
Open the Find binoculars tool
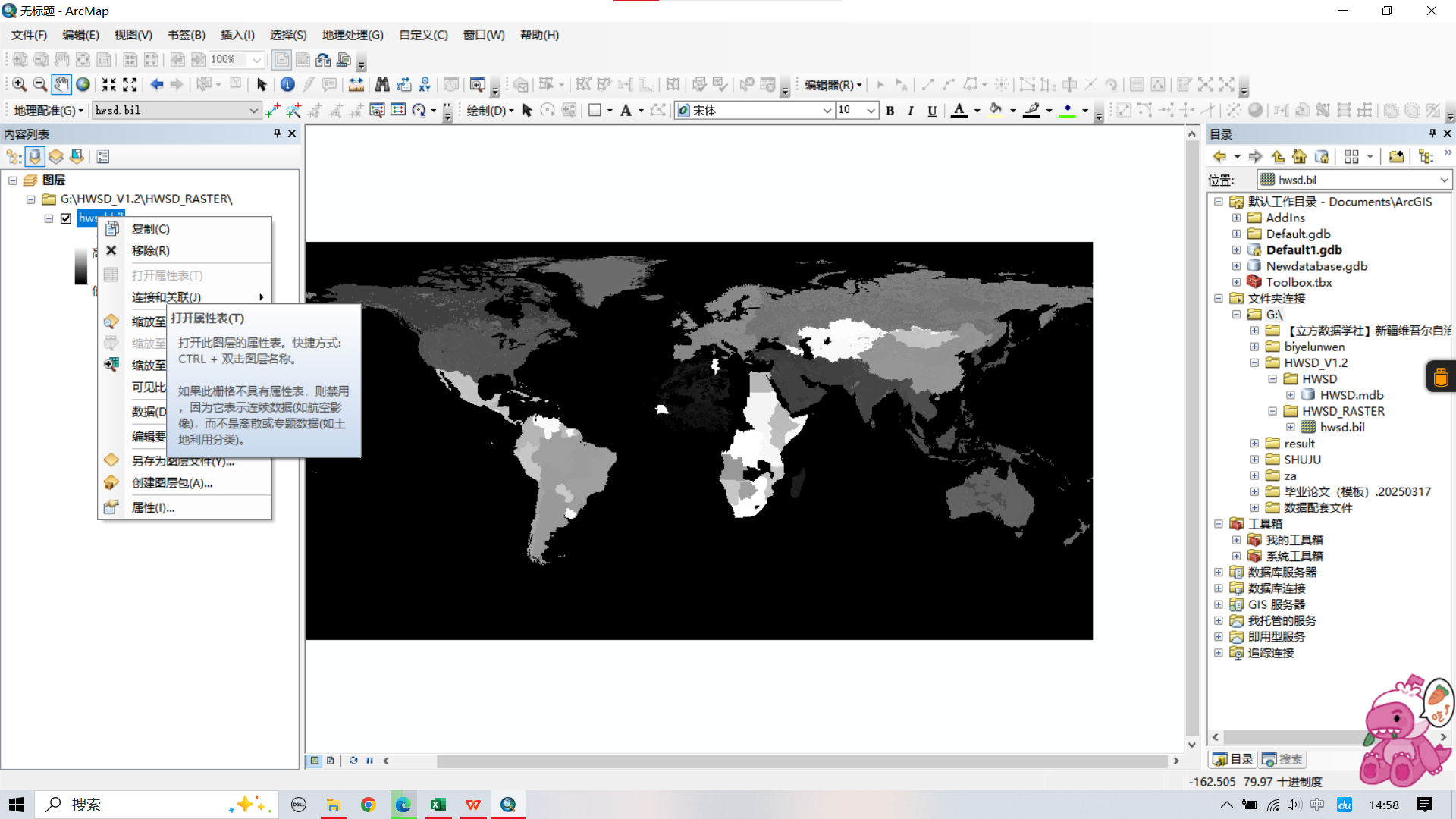point(382,84)
